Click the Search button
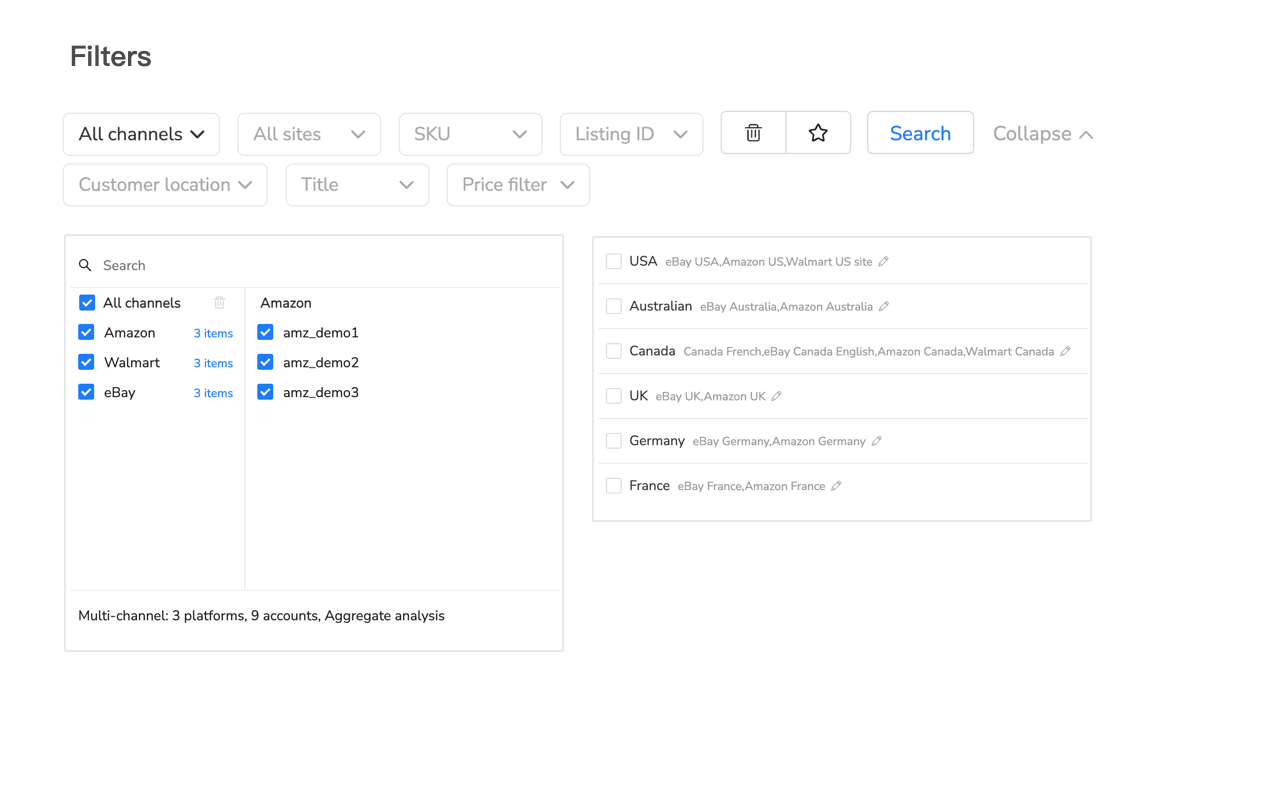 (920, 132)
